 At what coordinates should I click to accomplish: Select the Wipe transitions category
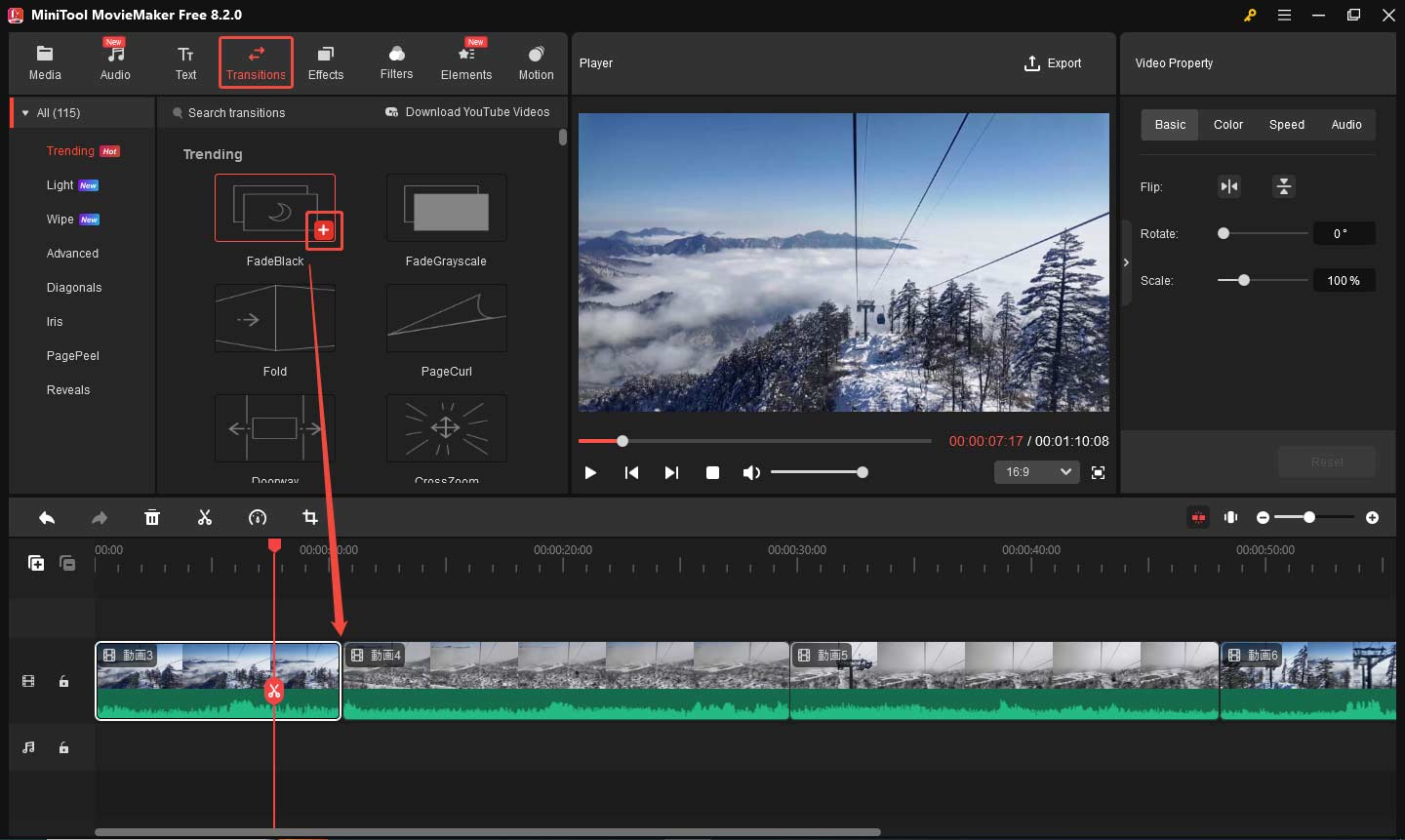[72, 220]
